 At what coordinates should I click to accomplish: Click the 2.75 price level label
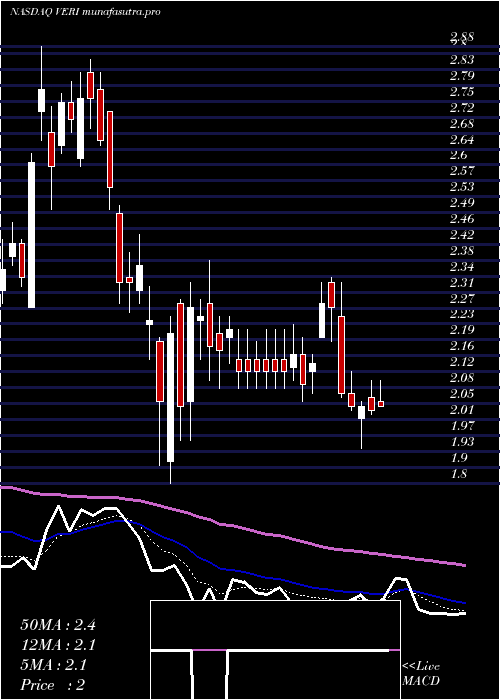[462, 92]
